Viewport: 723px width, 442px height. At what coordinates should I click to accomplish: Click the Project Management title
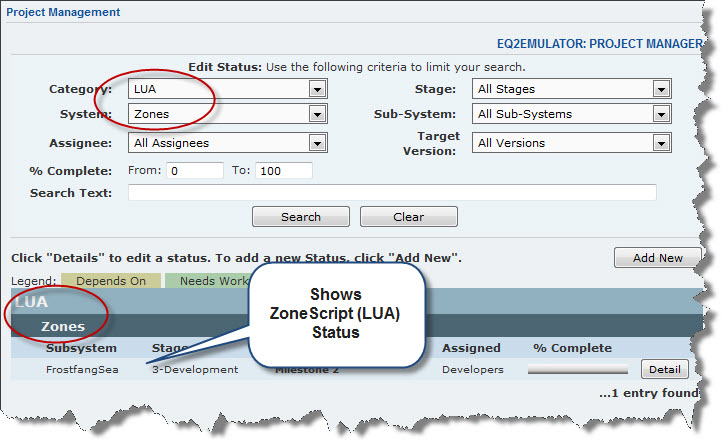(63, 13)
